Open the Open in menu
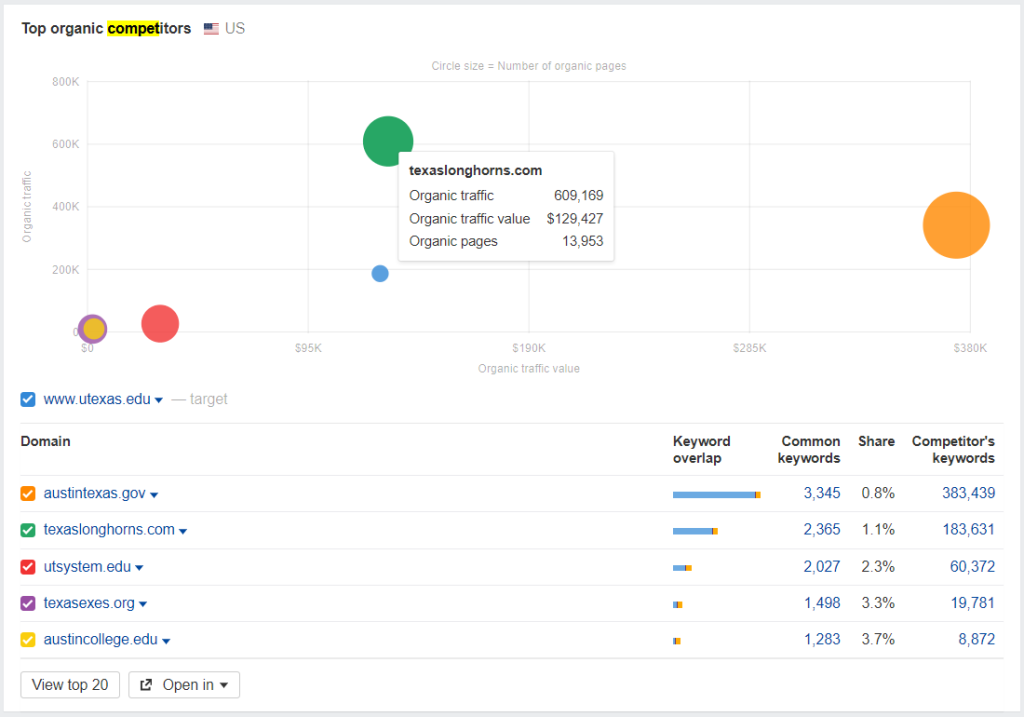 184,684
